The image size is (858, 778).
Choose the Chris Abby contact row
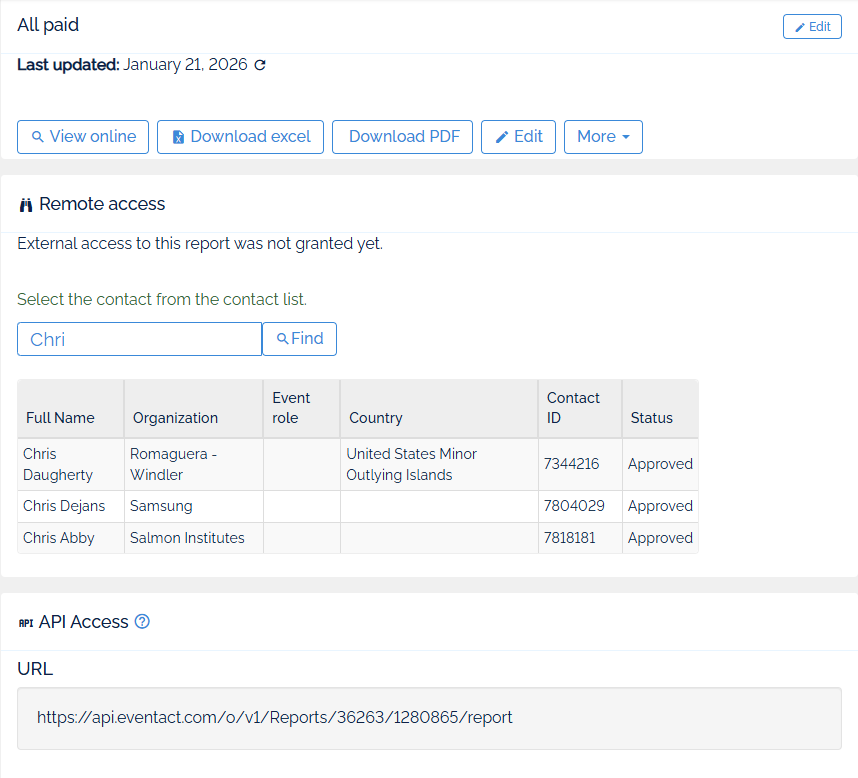(x=59, y=538)
